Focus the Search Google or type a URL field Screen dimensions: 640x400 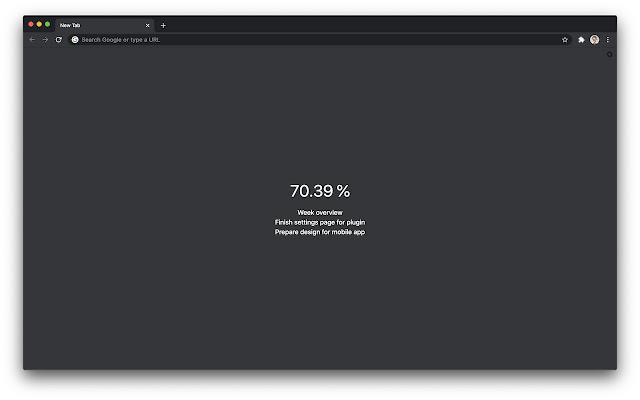click(x=318, y=40)
